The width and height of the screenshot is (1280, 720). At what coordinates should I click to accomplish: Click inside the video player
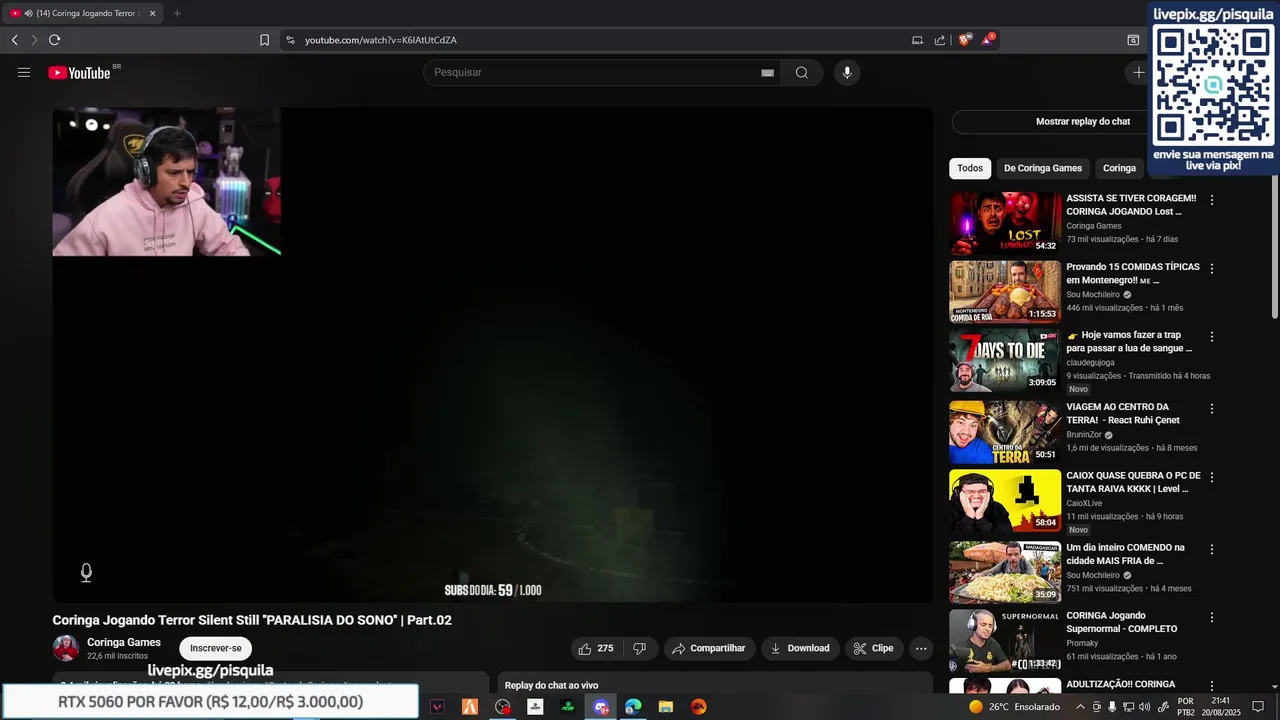point(493,355)
